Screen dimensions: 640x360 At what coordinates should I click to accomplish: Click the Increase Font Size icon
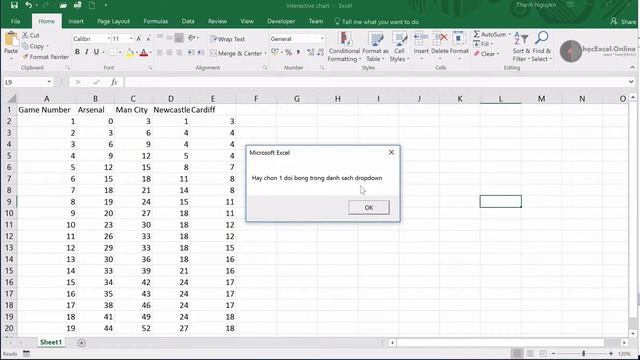tap(139, 38)
